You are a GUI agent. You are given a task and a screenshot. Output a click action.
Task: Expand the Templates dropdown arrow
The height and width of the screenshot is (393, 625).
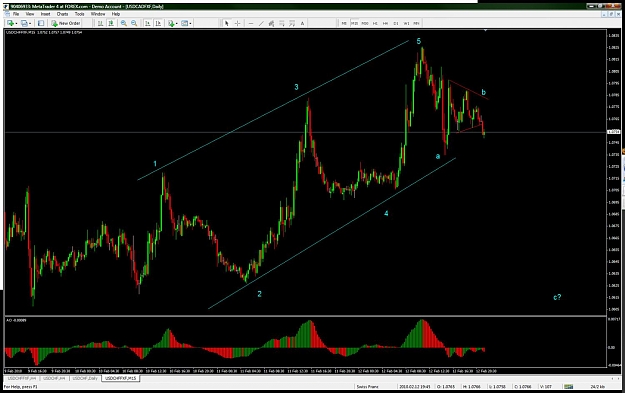pos(190,24)
